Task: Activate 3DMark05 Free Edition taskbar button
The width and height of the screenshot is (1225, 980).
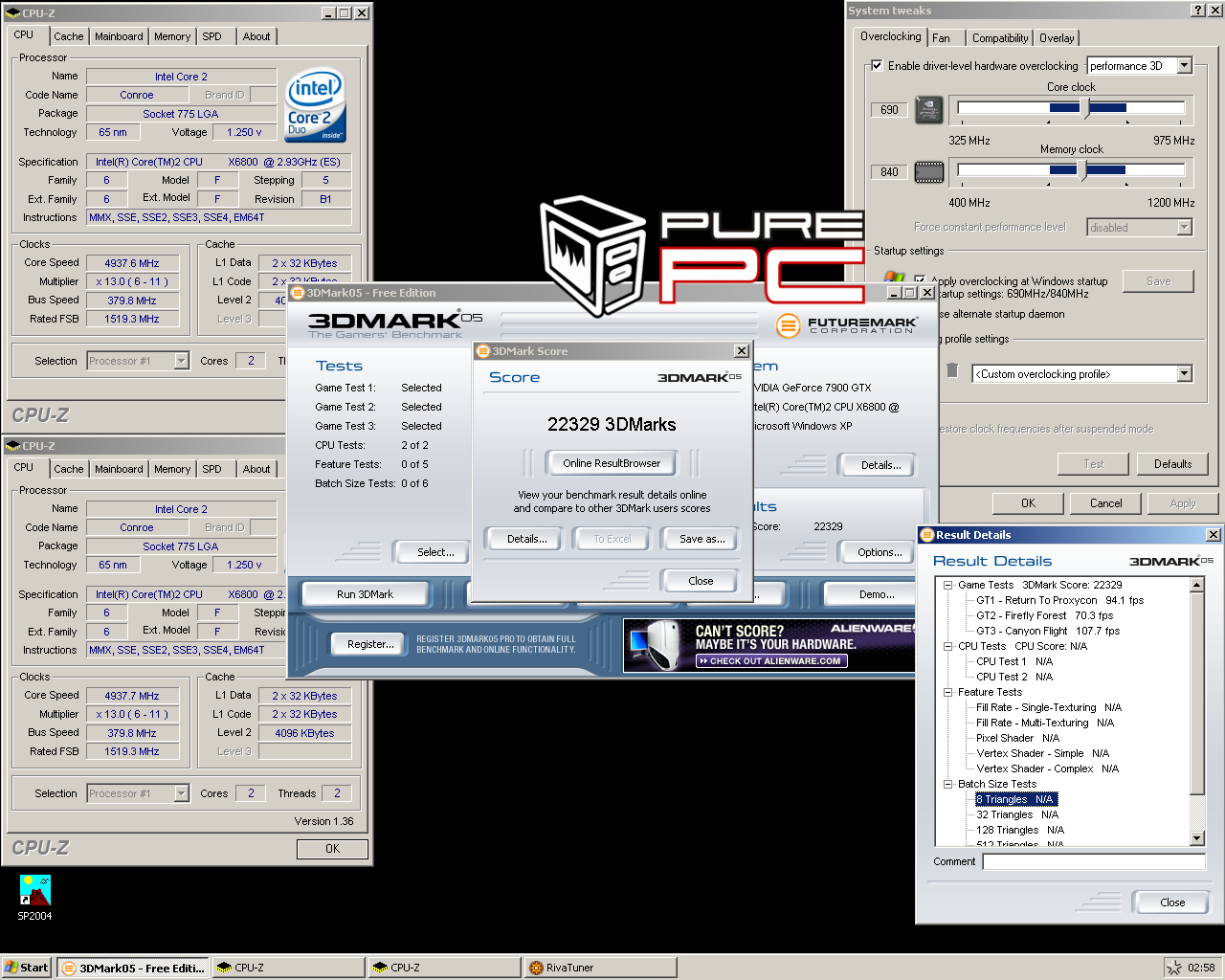Action: tap(133, 968)
